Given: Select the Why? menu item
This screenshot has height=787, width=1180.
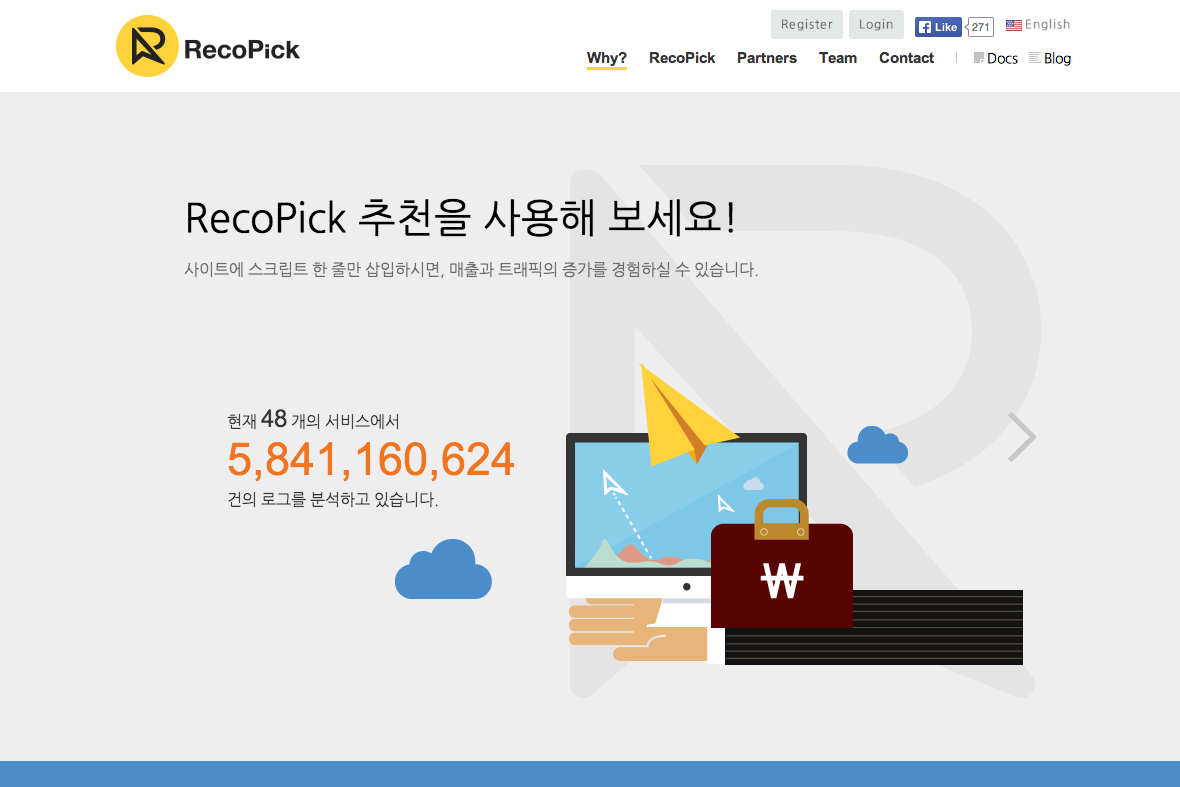Looking at the screenshot, I should pyautogui.click(x=607, y=58).
